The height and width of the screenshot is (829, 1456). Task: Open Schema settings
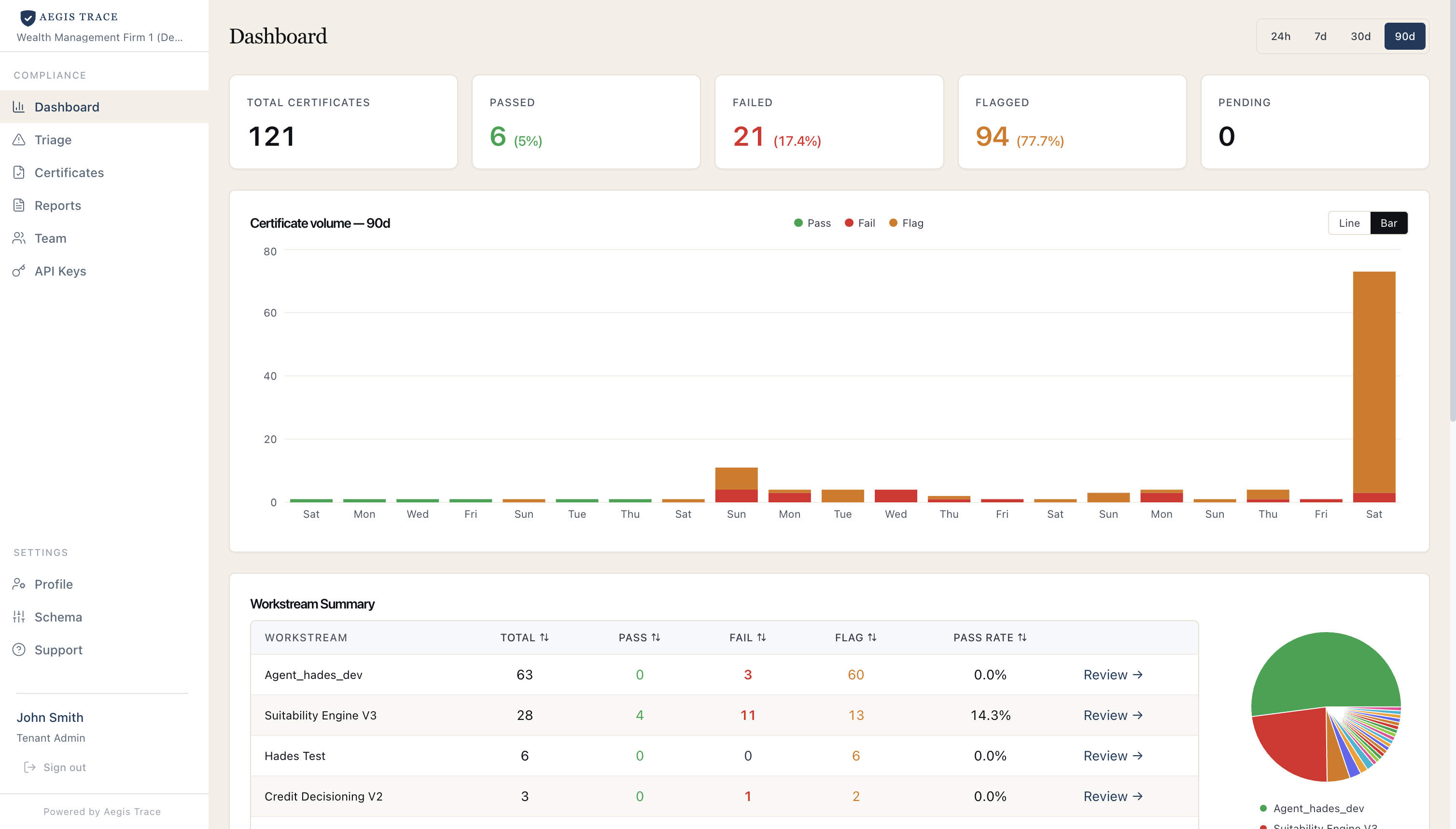pos(104,617)
